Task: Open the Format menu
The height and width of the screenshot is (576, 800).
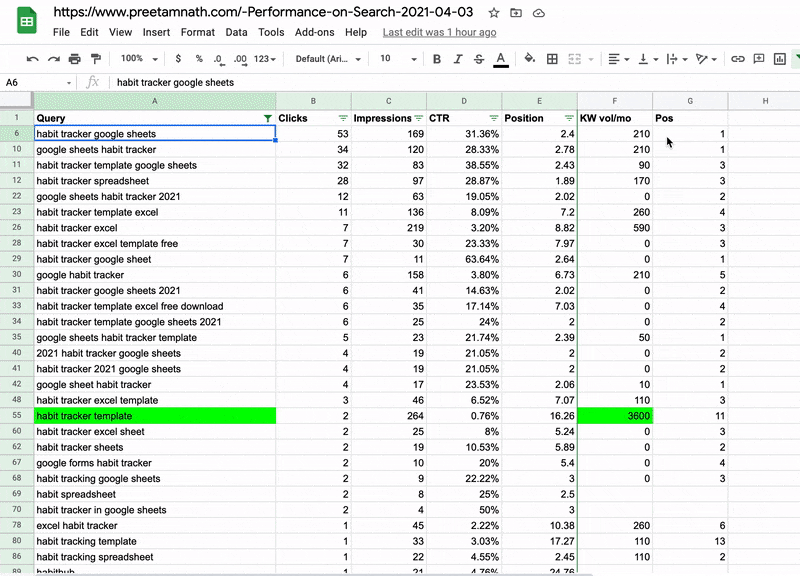Action: (x=198, y=32)
